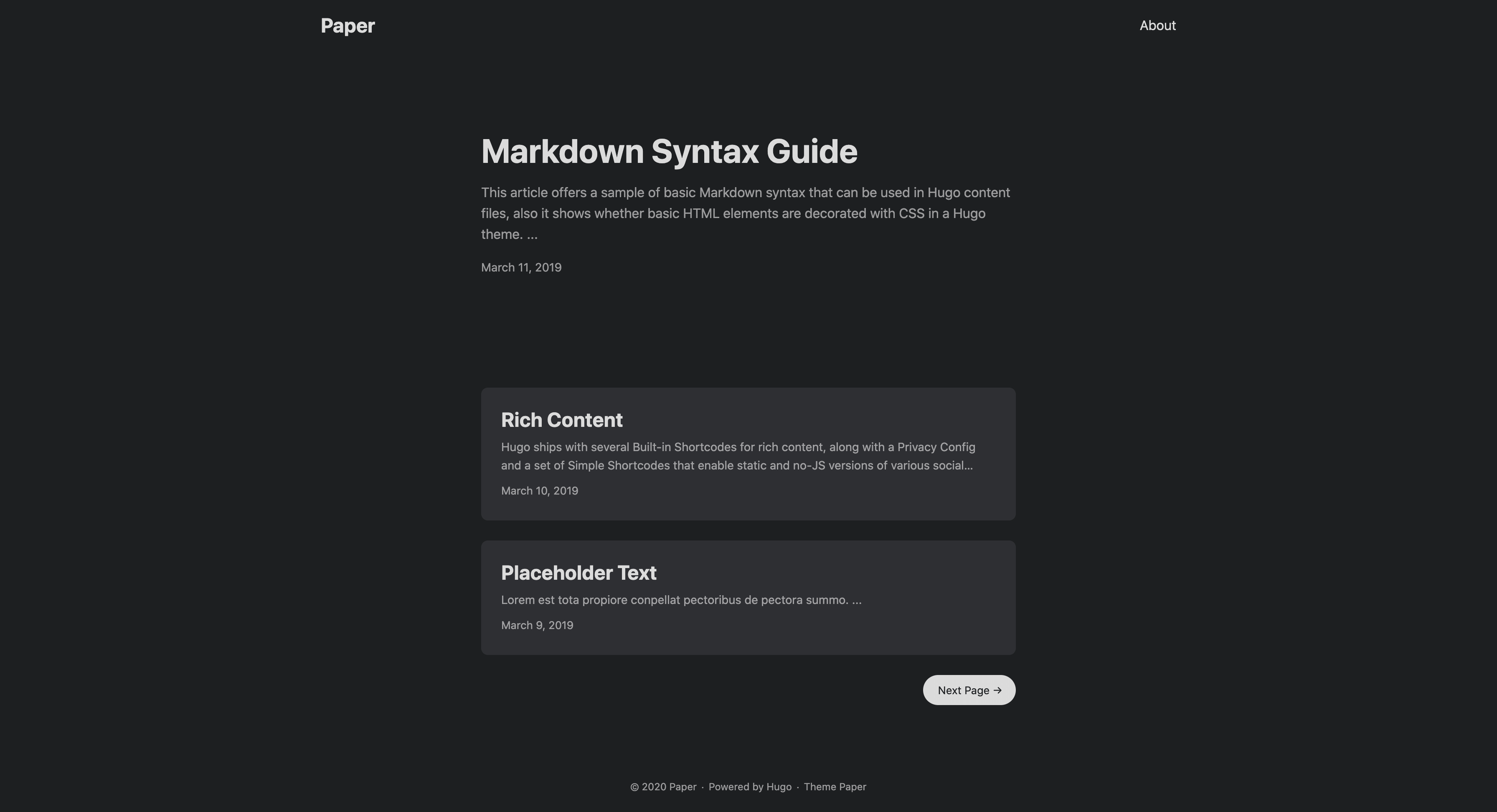Open the Placeholder Text post title
This screenshot has height=812, width=1497.
tap(578, 573)
